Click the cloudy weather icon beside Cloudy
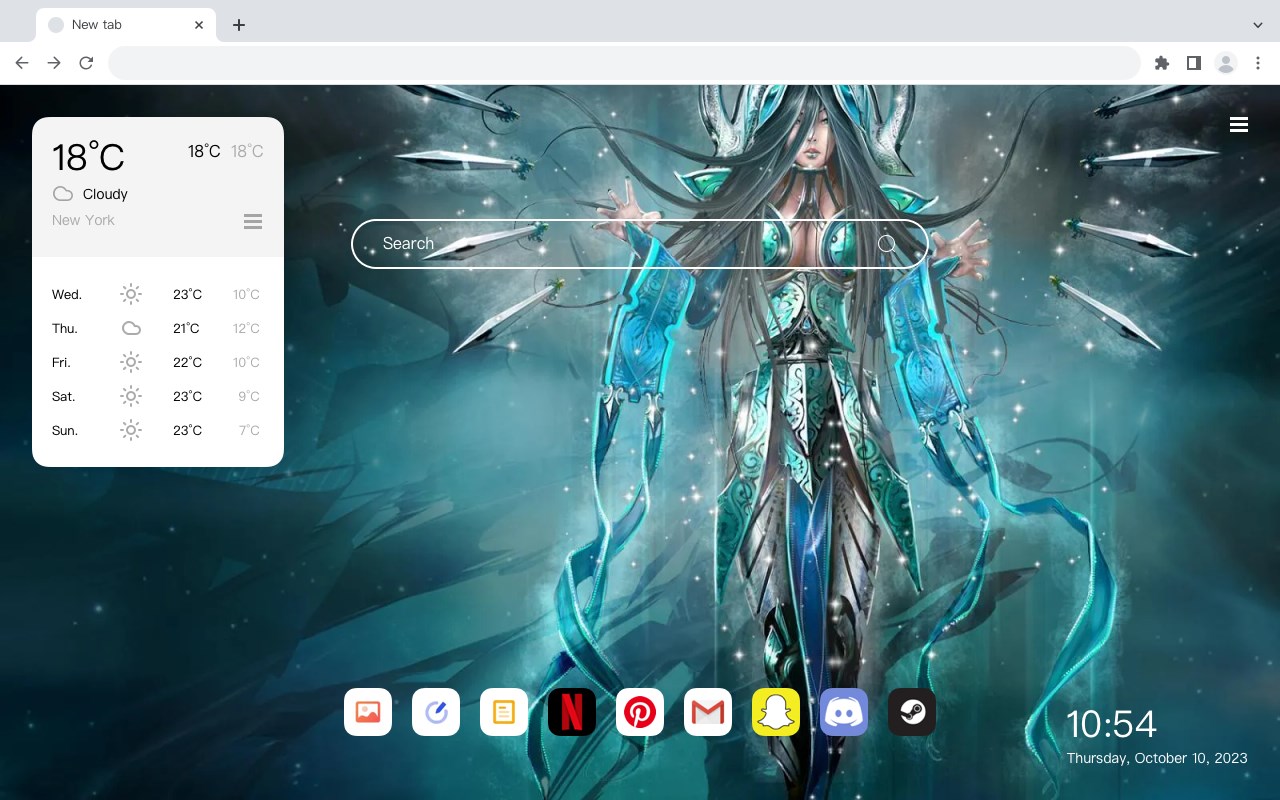Image resolution: width=1280 pixels, height=800 pixels. (63, 194)
